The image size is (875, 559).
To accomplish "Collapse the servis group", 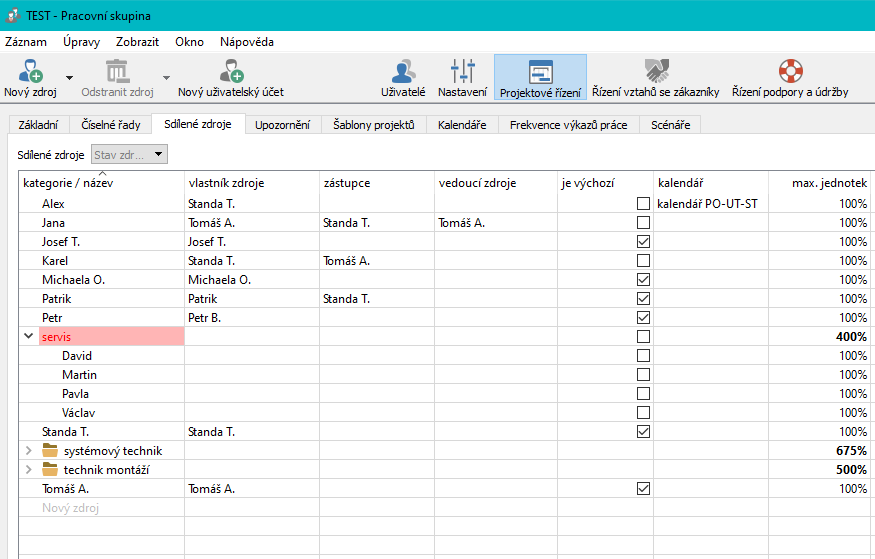I will (28, 337).
